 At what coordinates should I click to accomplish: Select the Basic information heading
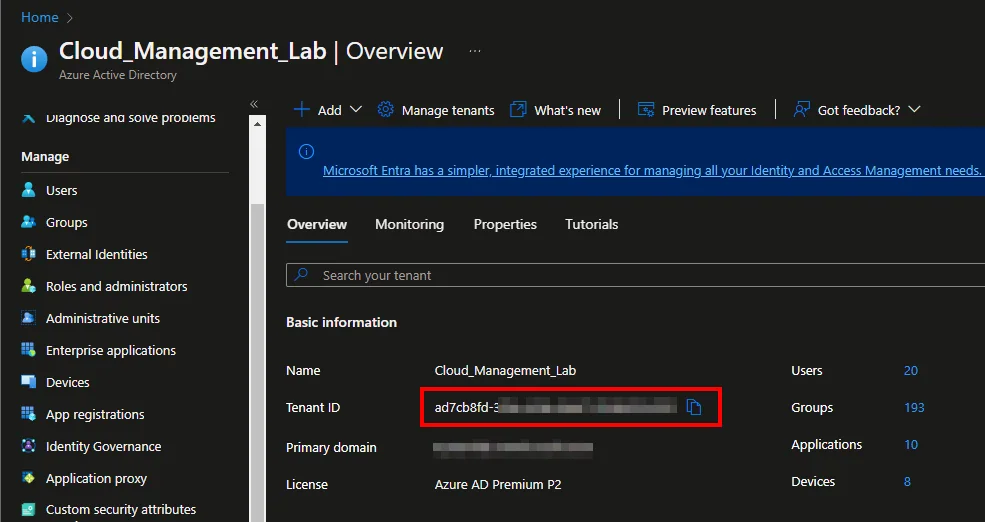[342, 322]
